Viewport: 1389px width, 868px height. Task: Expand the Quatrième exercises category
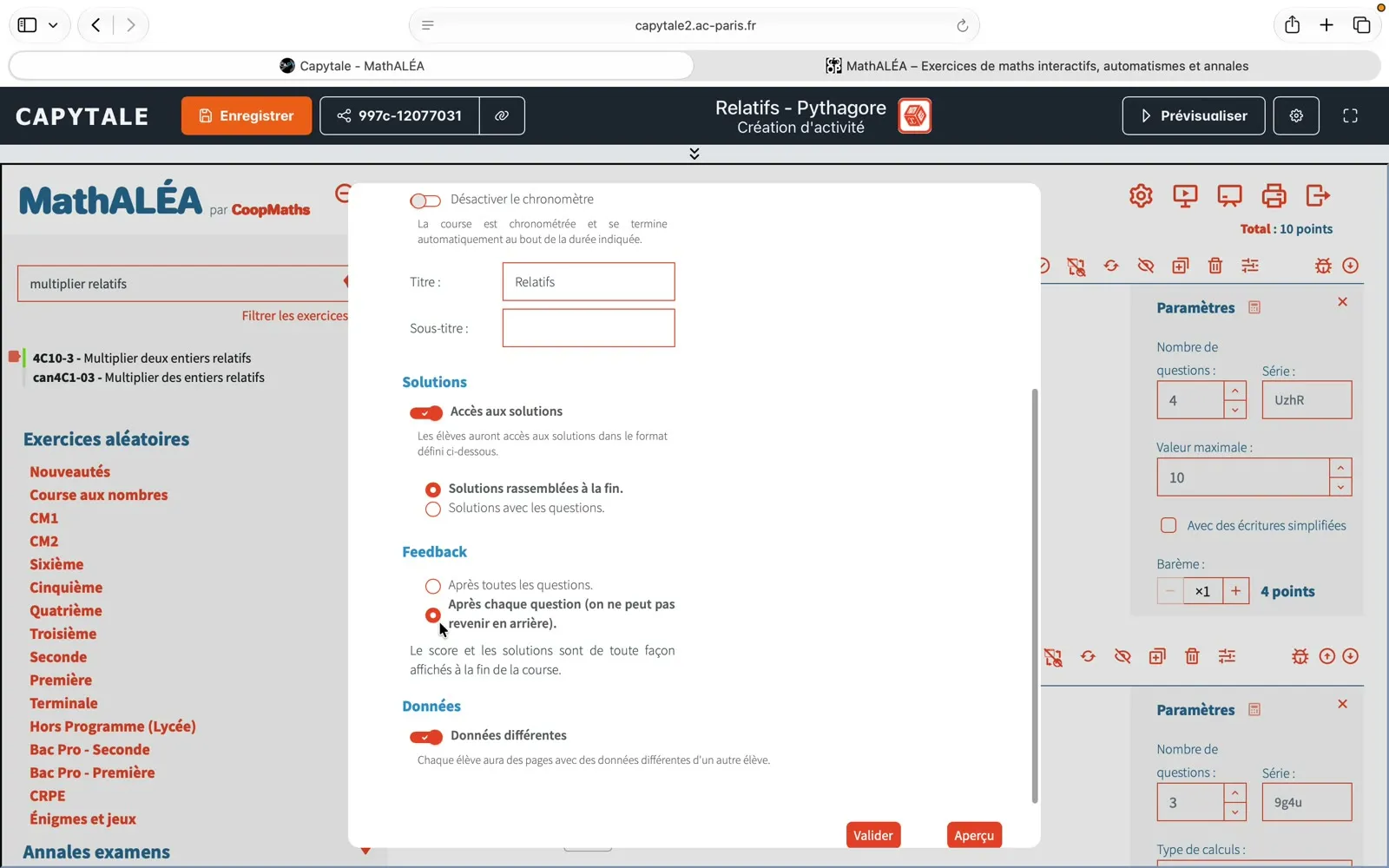point(66,610)
